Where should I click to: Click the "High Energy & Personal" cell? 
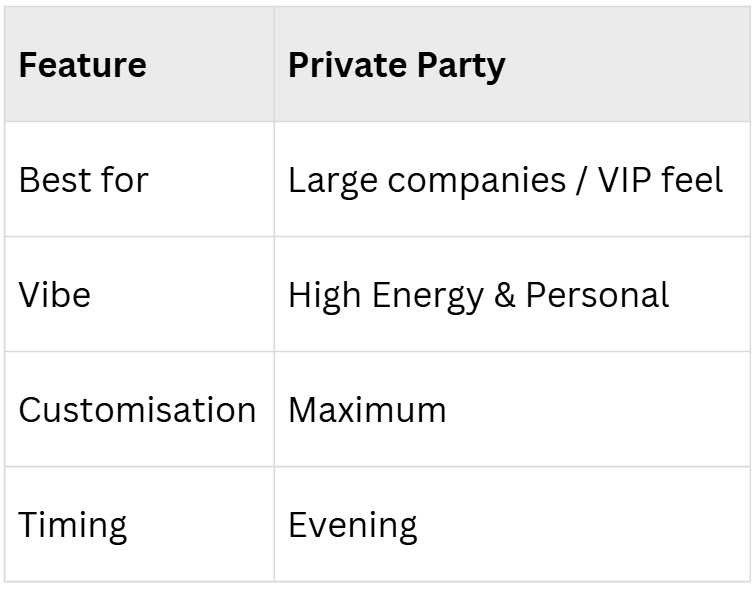pyautogui.click(x=478, y=296)
